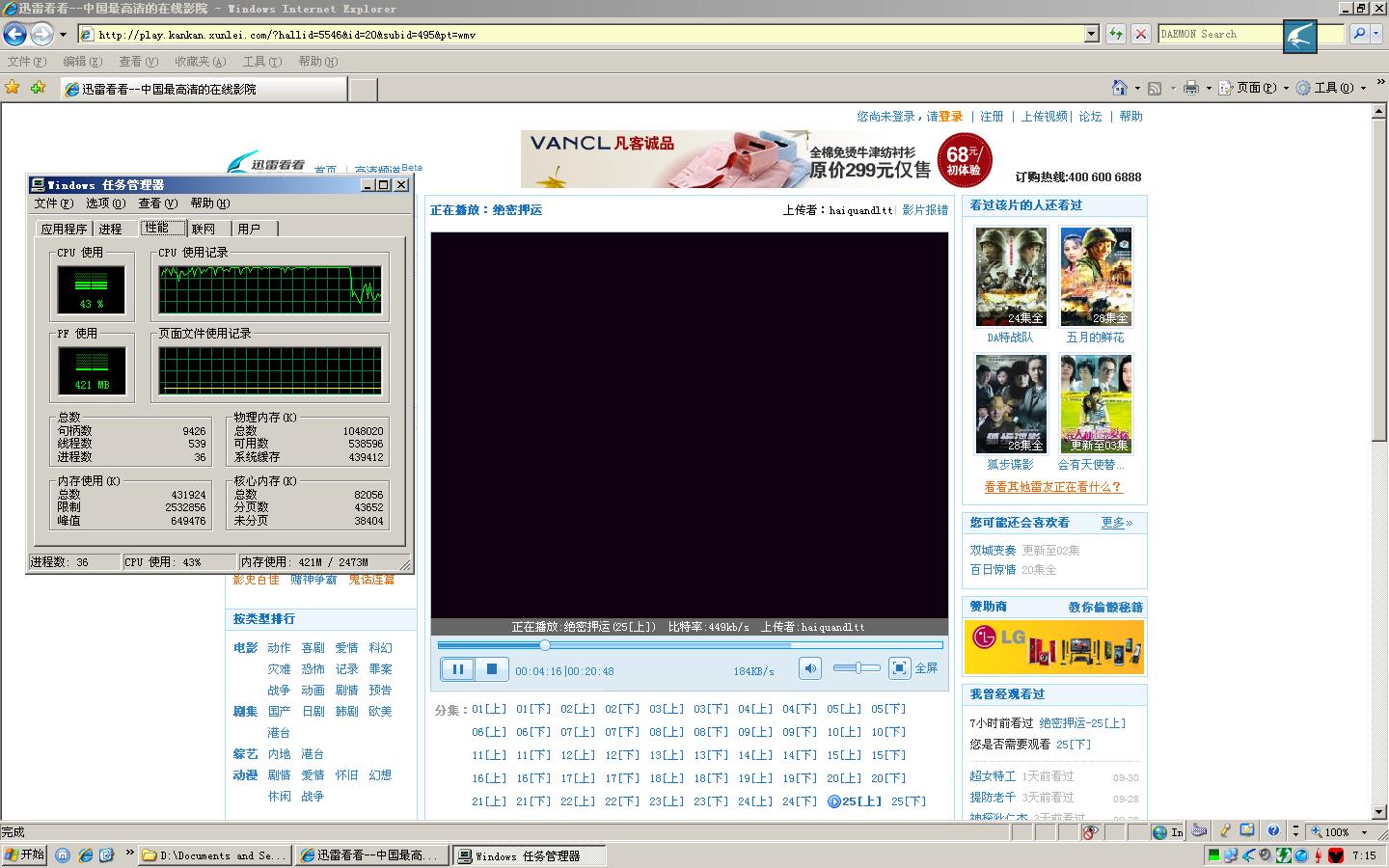The image size is (1389, 868).
Task: Click the 全屏 fullscreen text link
Action: [x=926, y=667]
